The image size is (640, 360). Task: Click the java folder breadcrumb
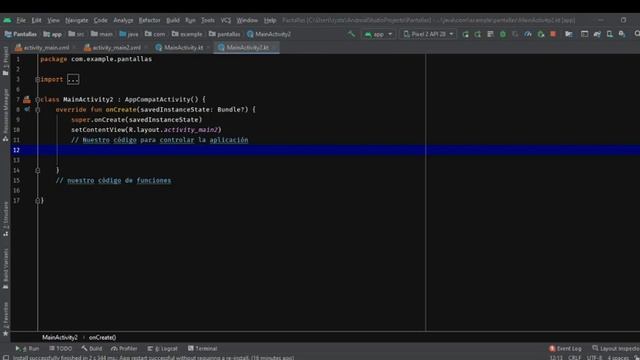click(x=129, y=34)
